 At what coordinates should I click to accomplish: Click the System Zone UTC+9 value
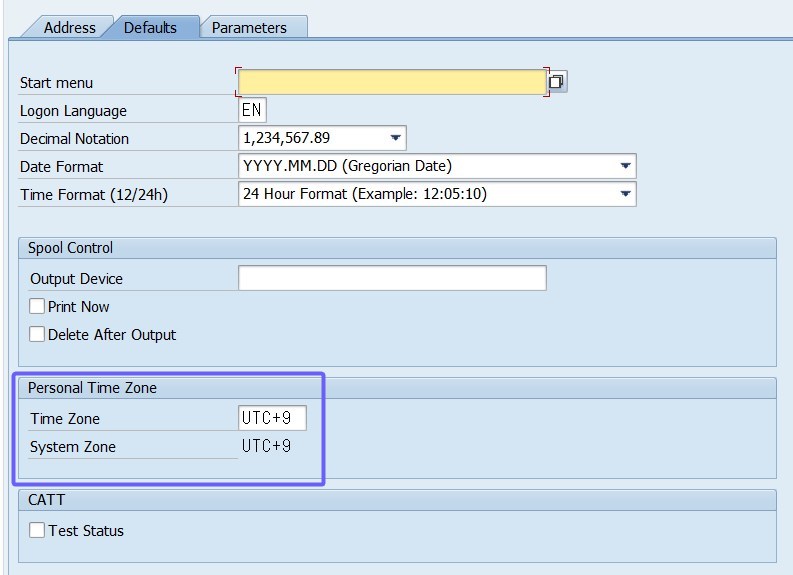tap(266, 446)
